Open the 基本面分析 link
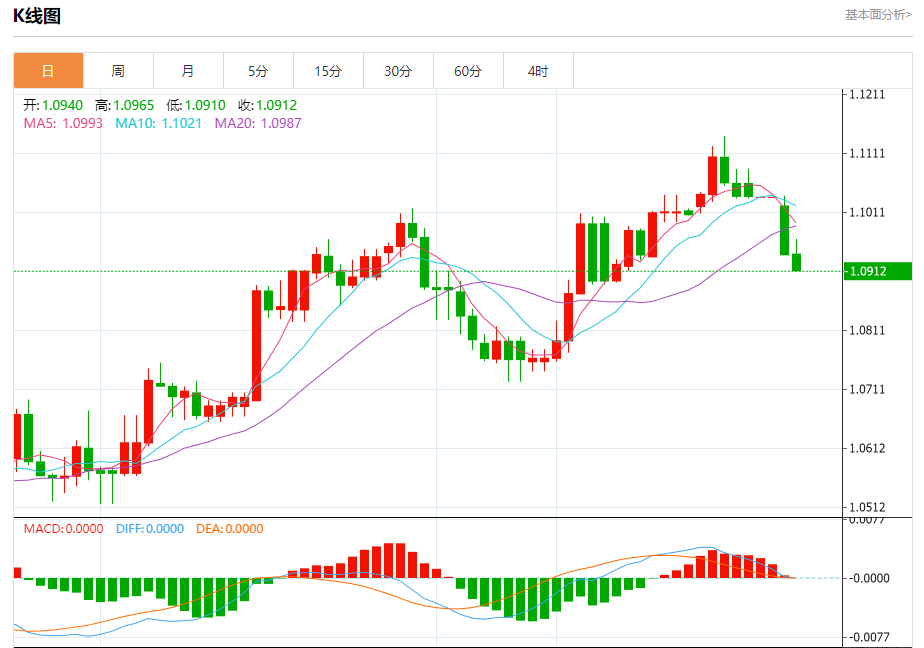The image size is (924, 648). click(878, 15)
